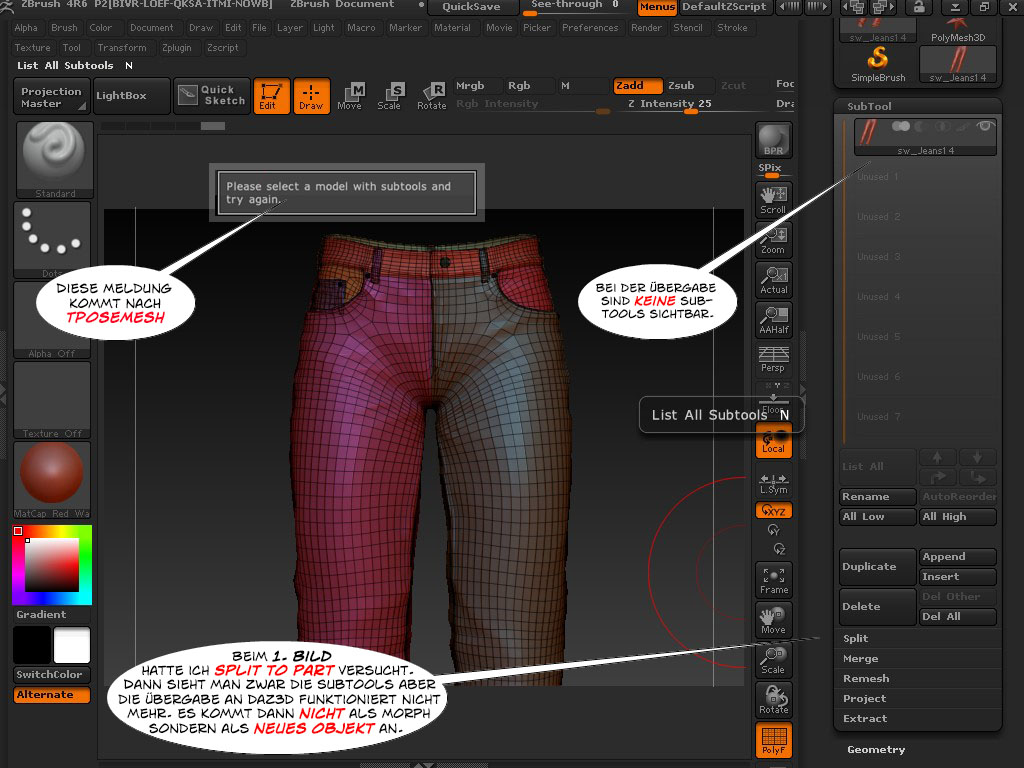This screenshot has height=768, width=1024.
Task: Activate the Rotate tool in top shelf
Action: [432, 96]
